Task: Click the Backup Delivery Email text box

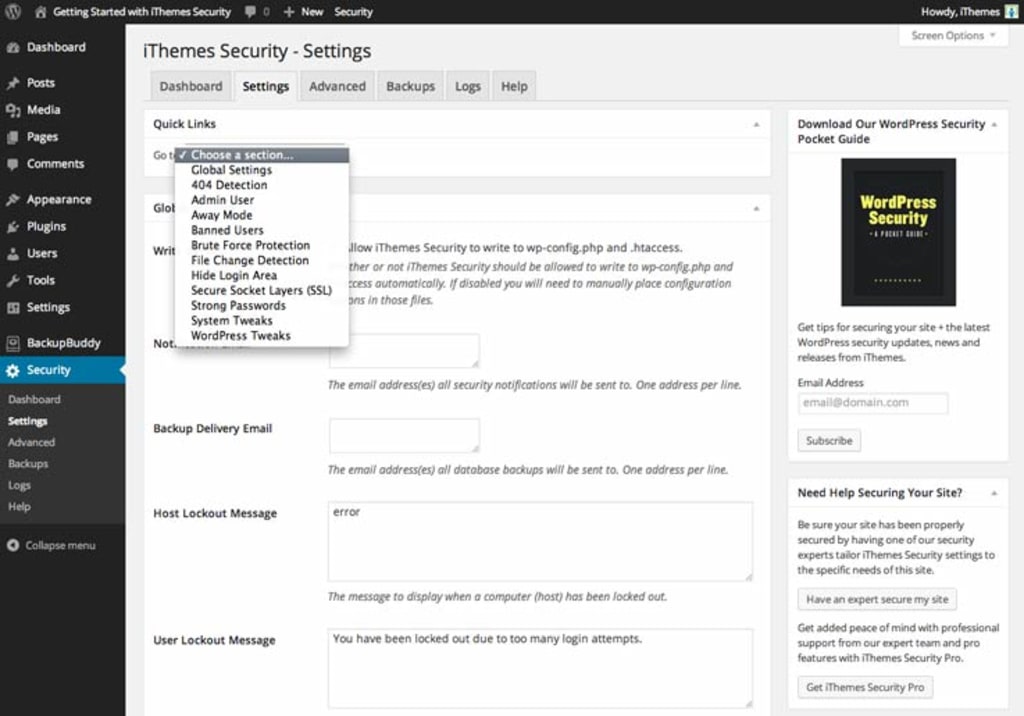Action: pos(404,436)
